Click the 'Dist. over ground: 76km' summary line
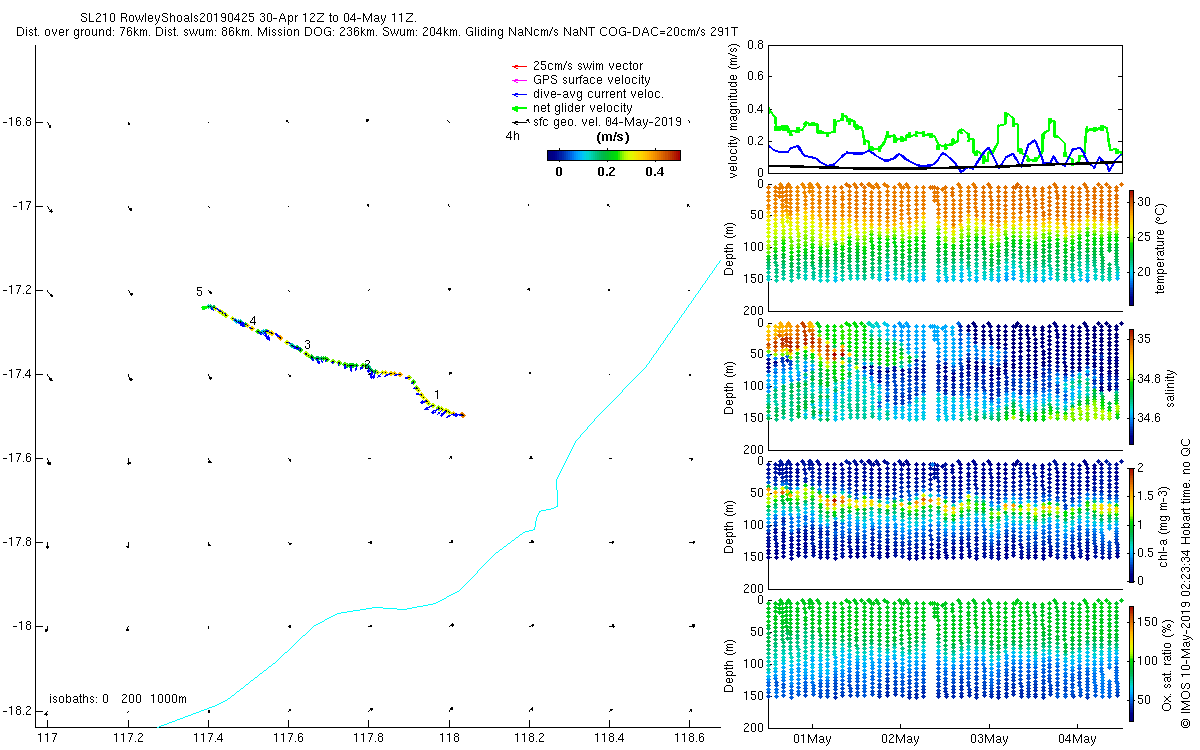This screenshot has width=1200, height=750. click(378, 32)
